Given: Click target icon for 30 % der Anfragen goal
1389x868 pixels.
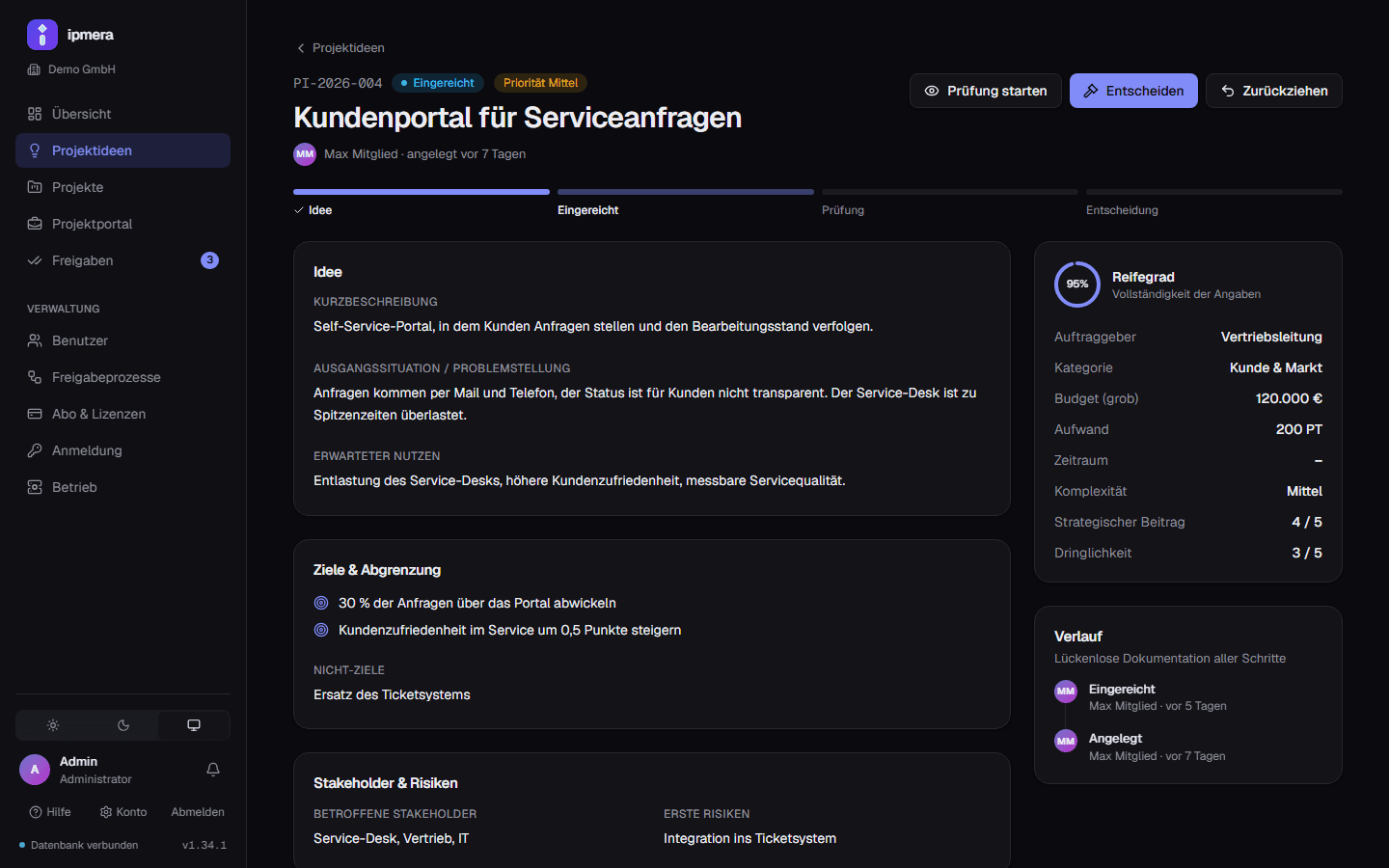Looking at the screenshot, I should click(321, 603).
